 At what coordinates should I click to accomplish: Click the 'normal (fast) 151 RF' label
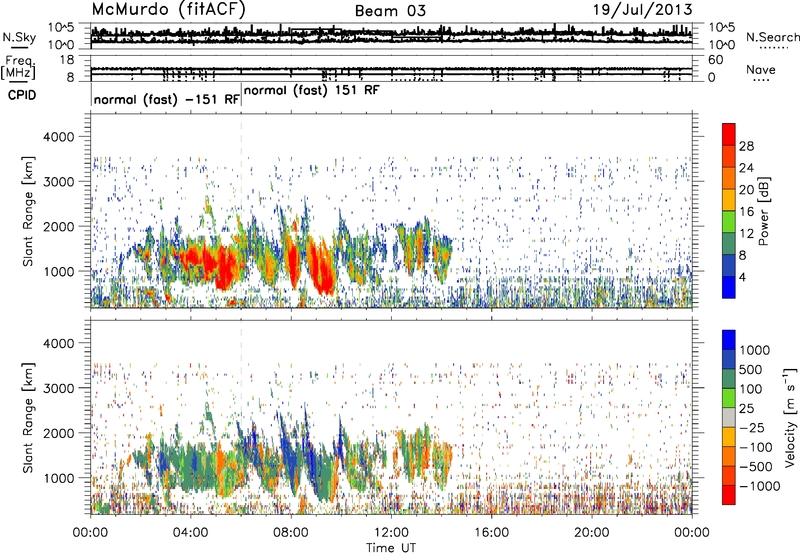coord(312,90)
